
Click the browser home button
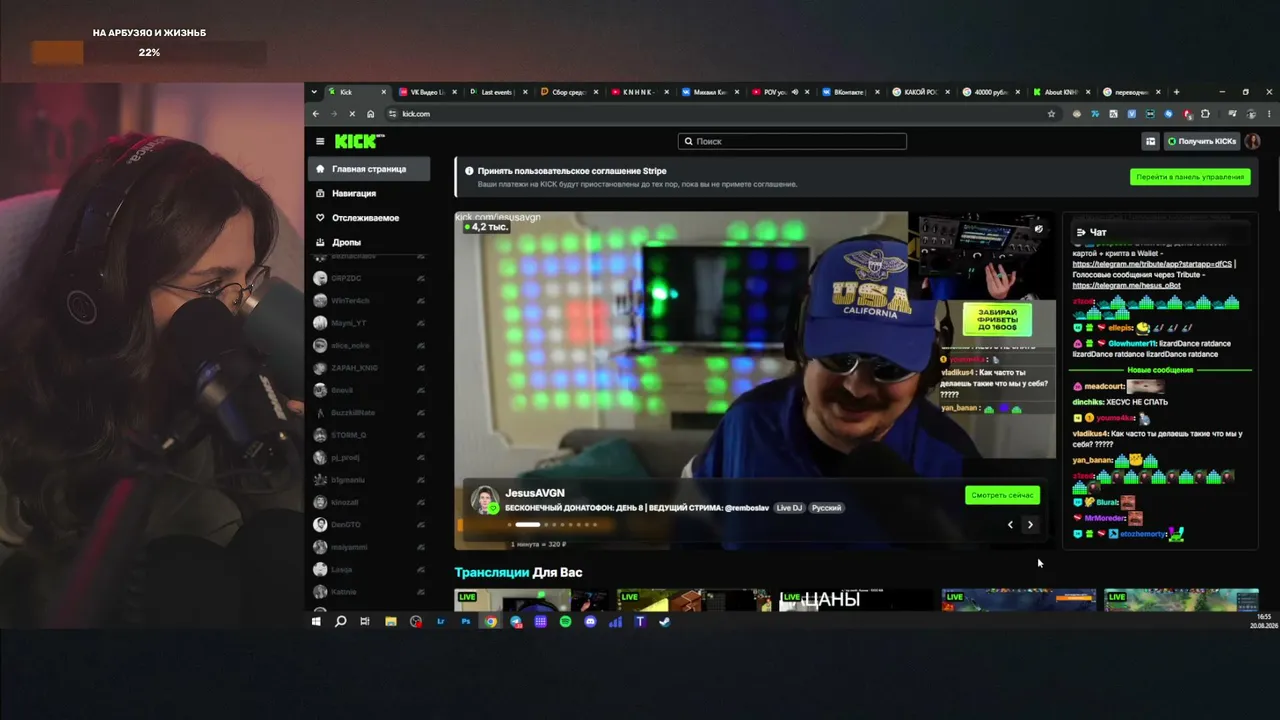coord(370,114)
